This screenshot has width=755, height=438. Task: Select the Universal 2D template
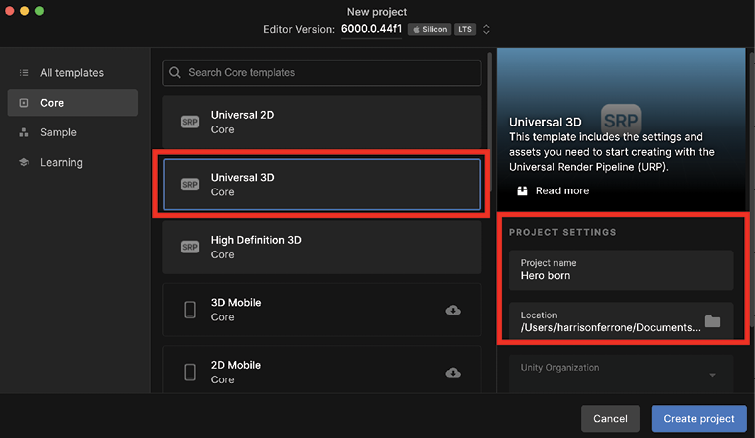coord(322,122)
